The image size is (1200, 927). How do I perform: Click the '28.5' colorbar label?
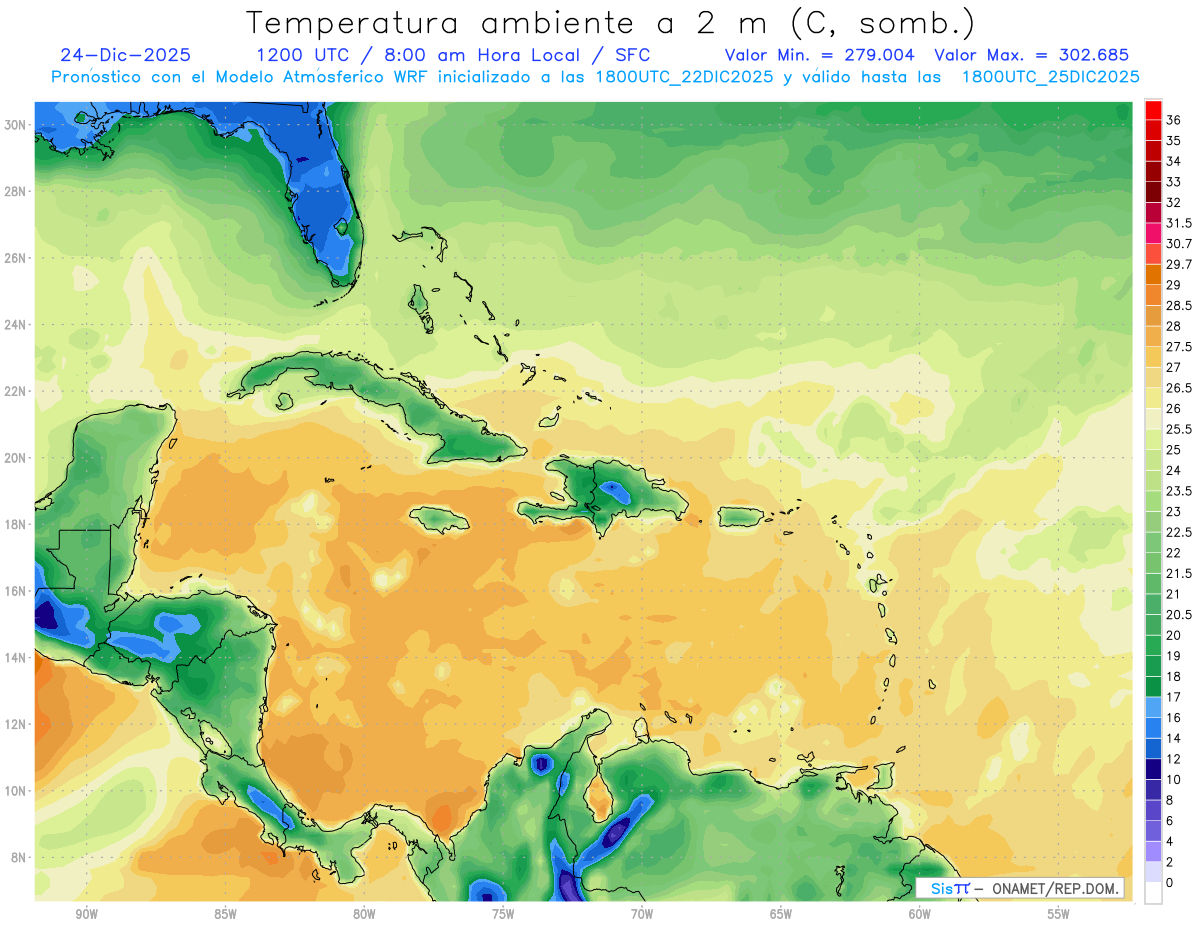click(x=1179, y=306)
